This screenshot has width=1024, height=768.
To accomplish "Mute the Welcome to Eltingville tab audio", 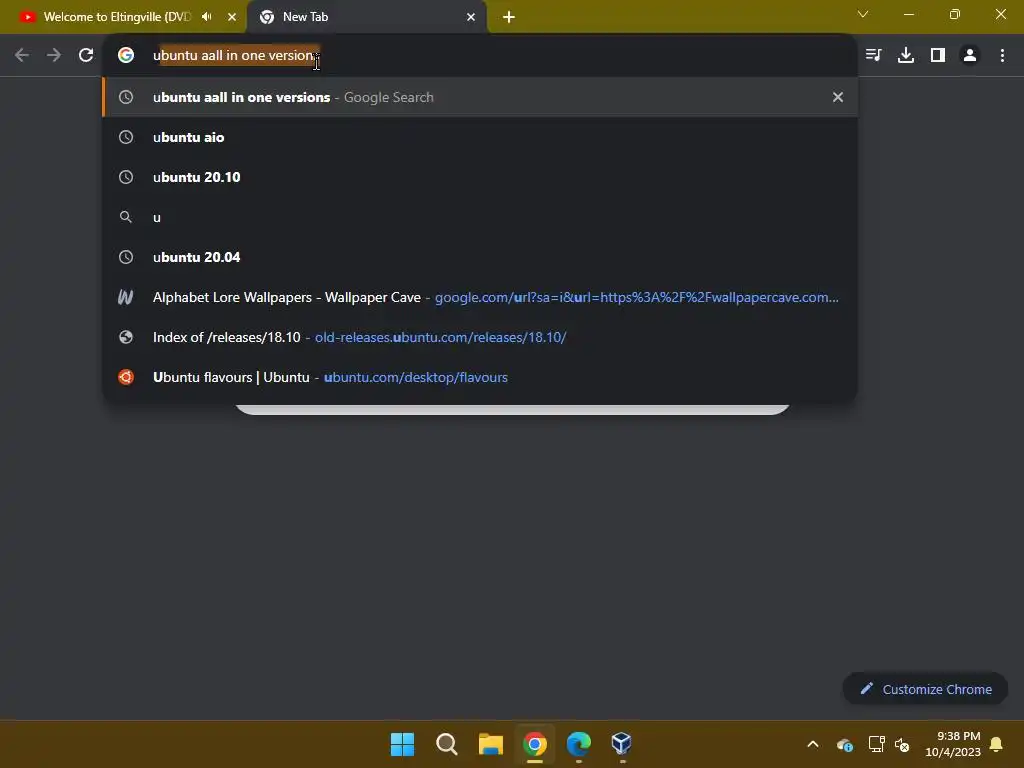I will [x=207, y=16].
